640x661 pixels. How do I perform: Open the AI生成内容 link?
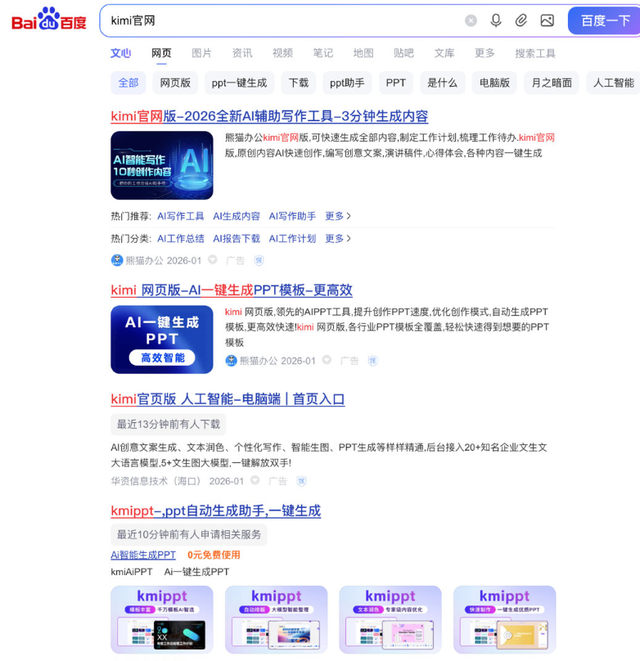click(237, 216)
